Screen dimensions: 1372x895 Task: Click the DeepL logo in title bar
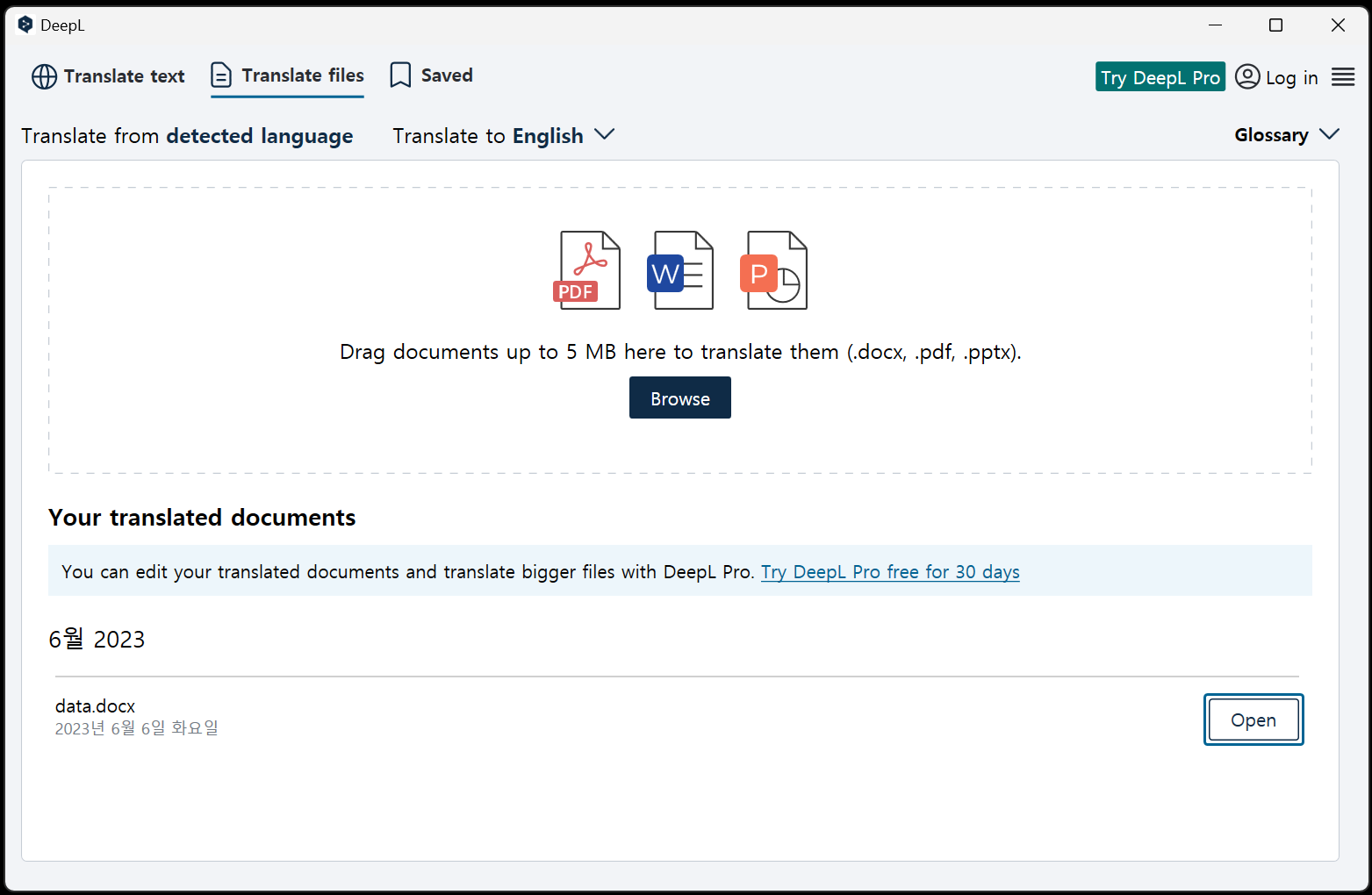point(25,25)
